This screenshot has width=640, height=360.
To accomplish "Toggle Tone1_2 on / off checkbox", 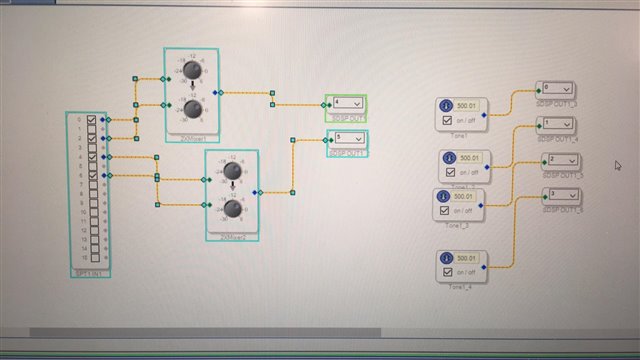I will tap(450, 172).
